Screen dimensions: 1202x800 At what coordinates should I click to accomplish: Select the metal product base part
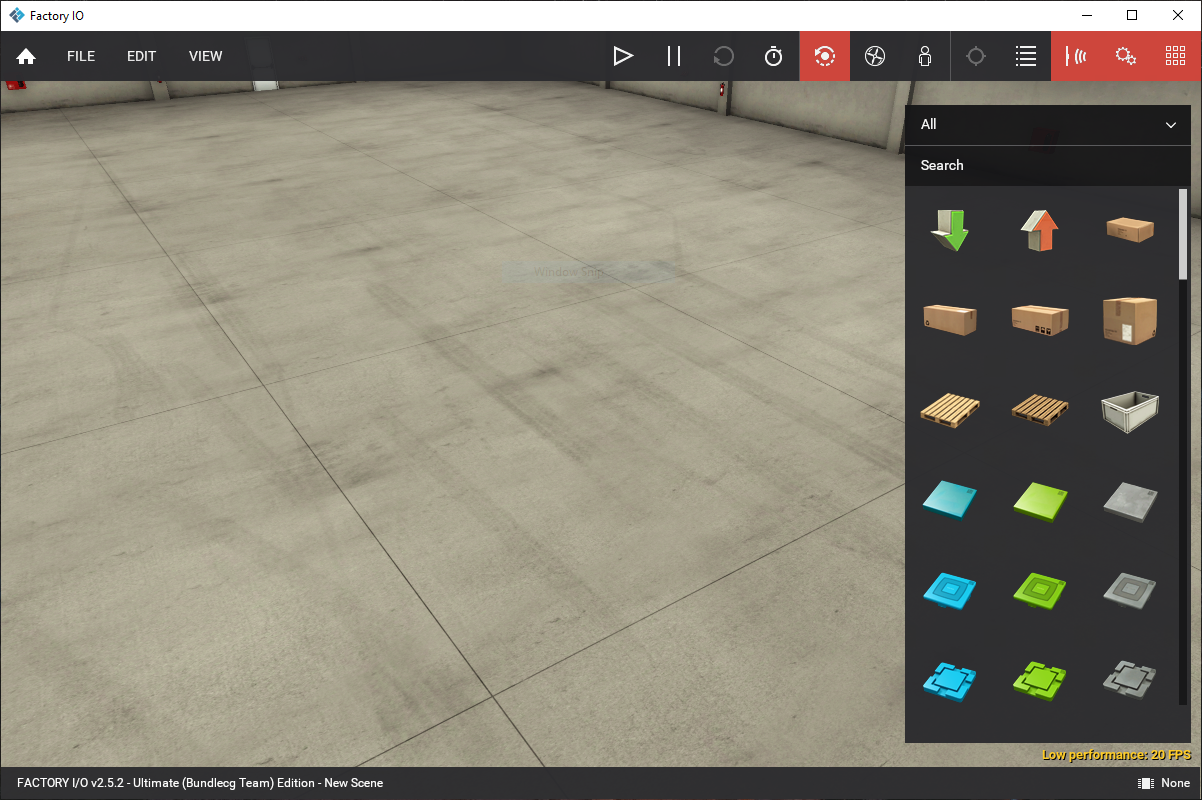[1130, 681]
